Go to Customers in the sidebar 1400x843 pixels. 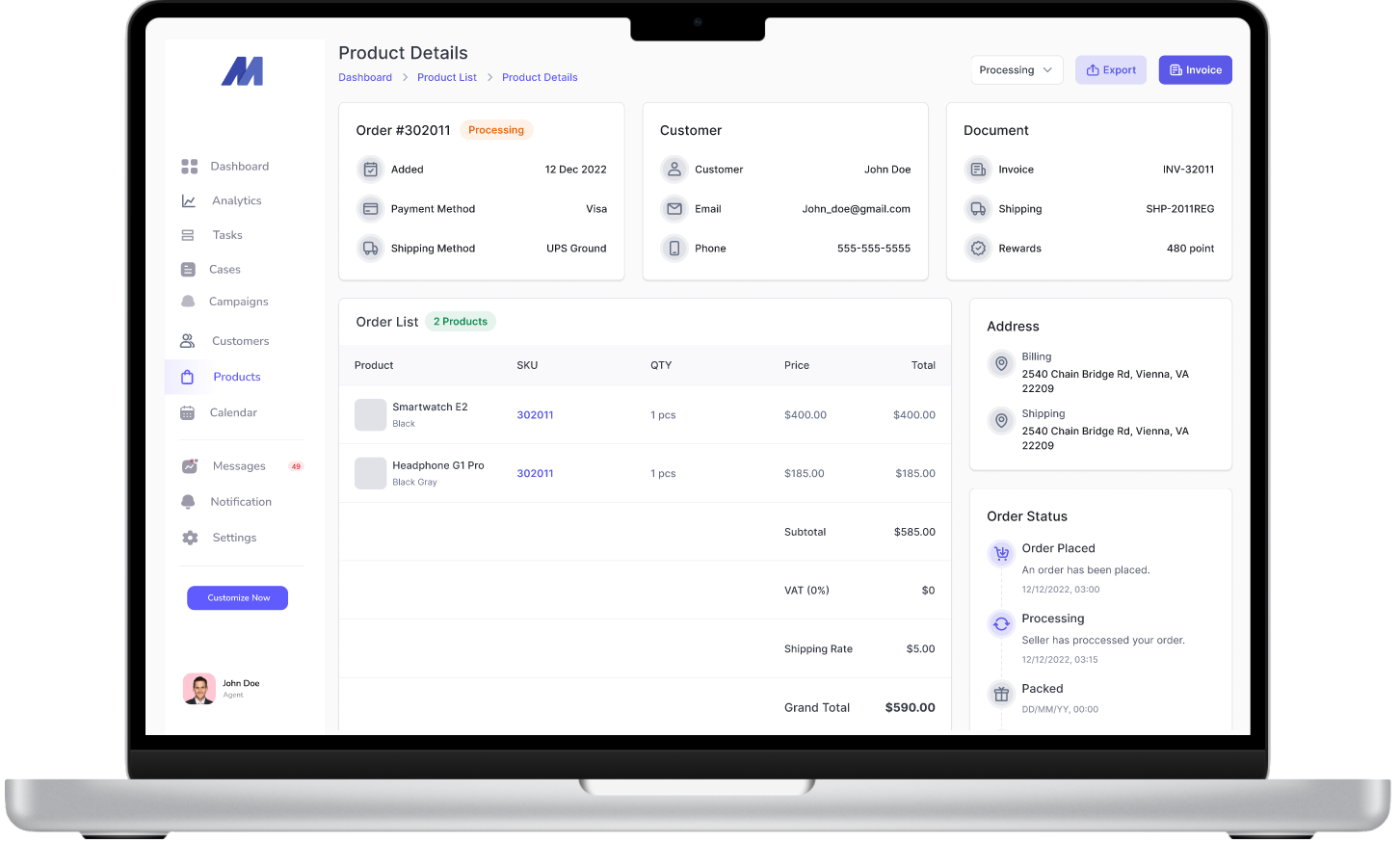(x=240, y=341)
